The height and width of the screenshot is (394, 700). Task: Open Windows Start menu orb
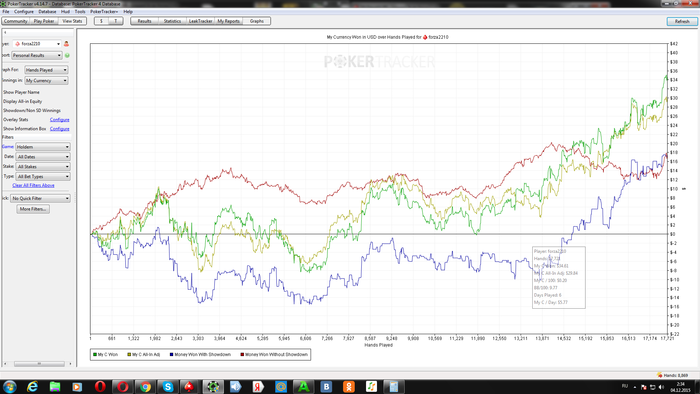(x=10, y=386)
